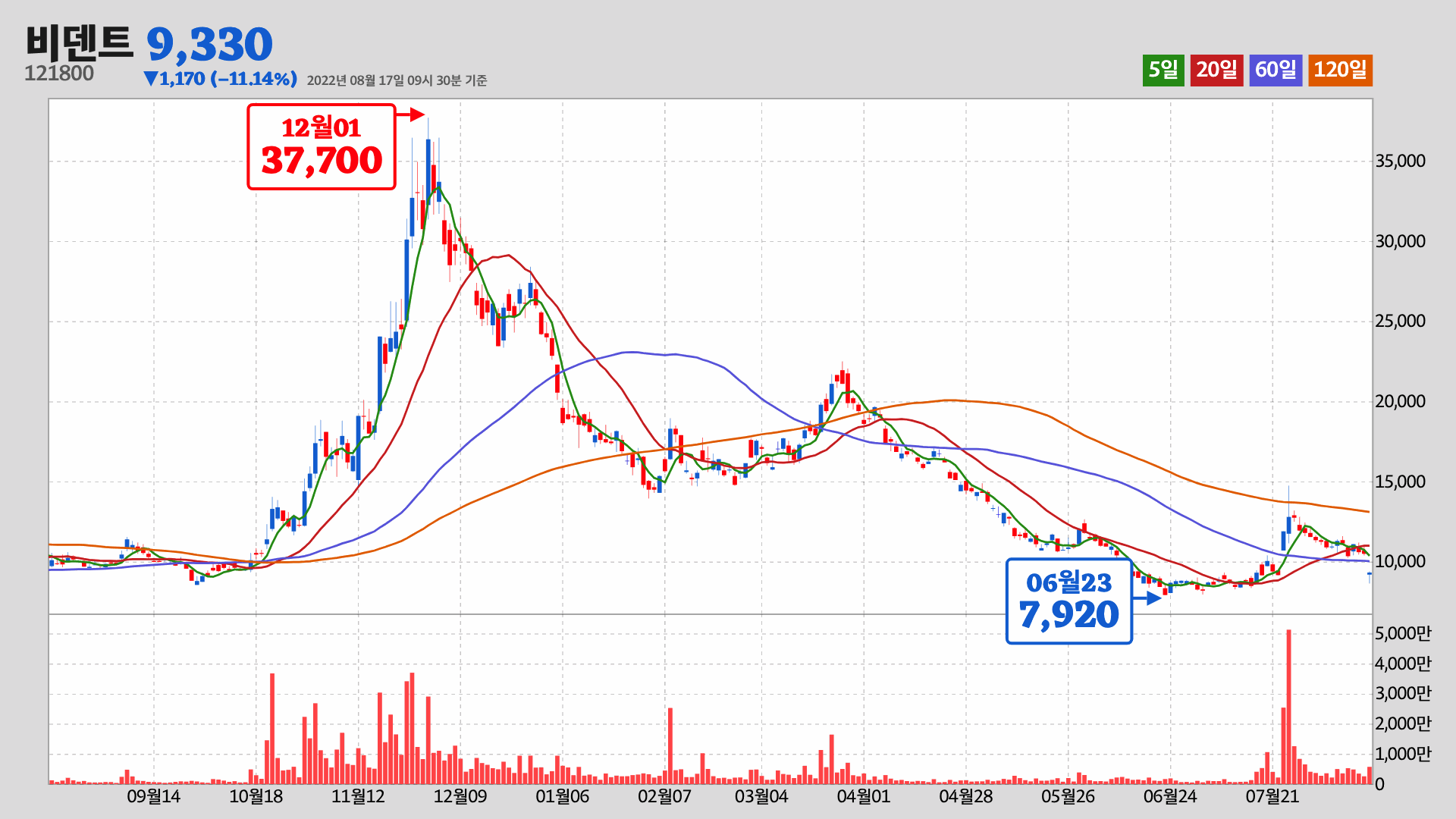Click the stock name 비덴트
The image size is (1456, 819).
pyautogui.click(x=79, y=42)
